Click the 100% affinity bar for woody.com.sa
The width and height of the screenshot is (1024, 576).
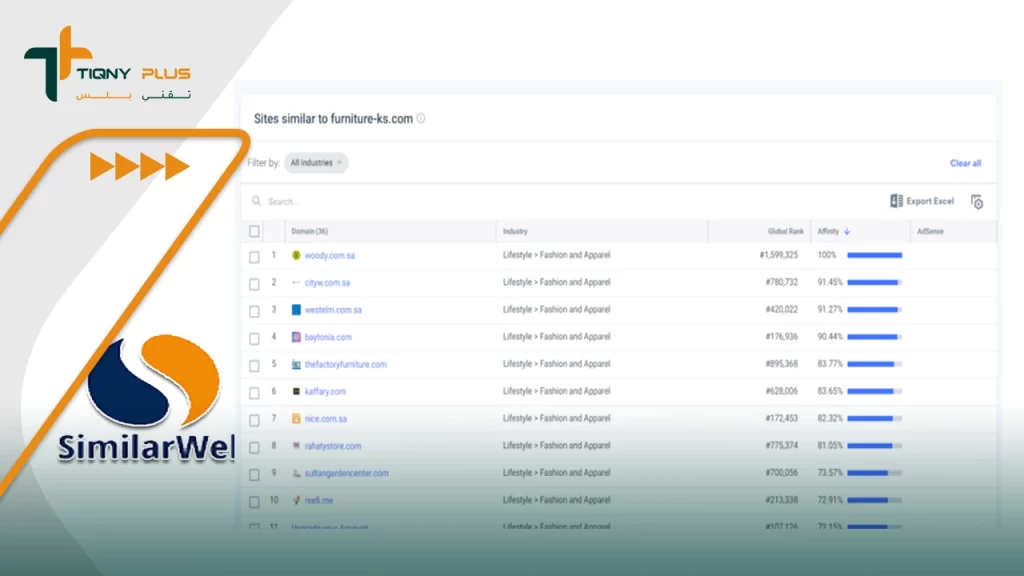874,255
